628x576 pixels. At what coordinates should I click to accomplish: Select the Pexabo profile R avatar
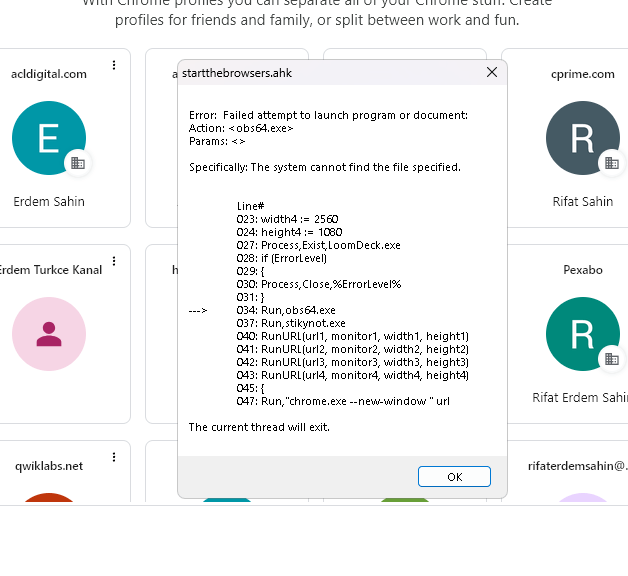click(583, 334)
